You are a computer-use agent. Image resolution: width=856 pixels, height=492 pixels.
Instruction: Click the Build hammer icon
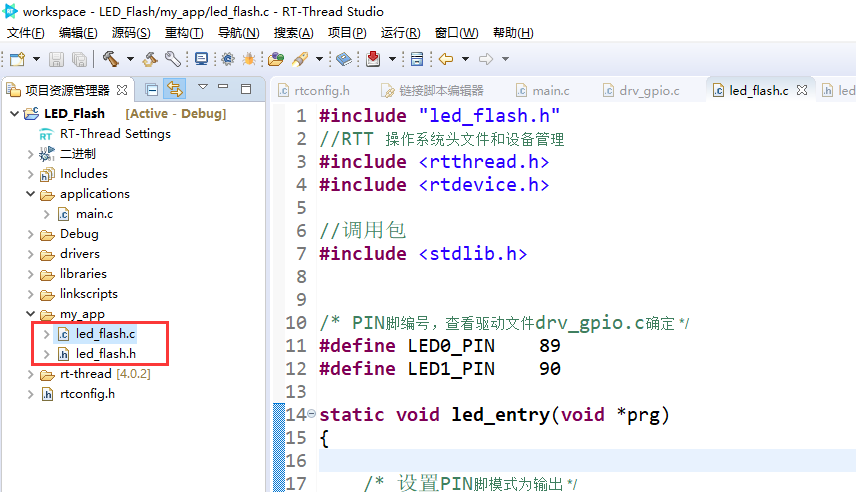111,59
